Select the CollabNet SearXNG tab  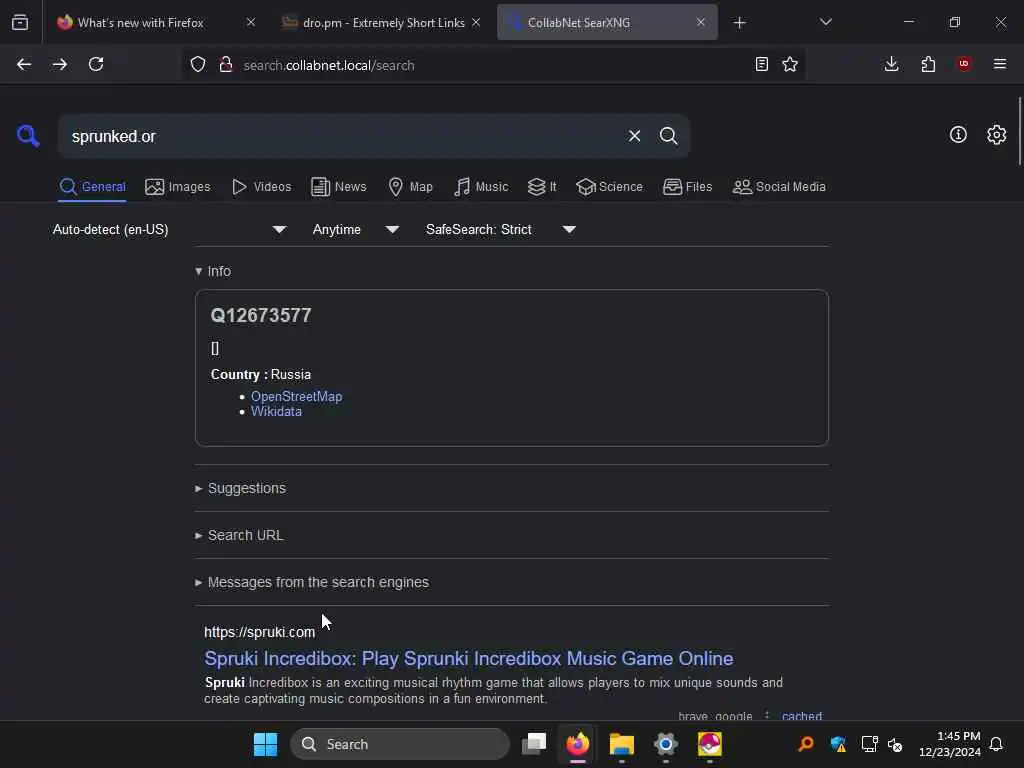point(607,22)
